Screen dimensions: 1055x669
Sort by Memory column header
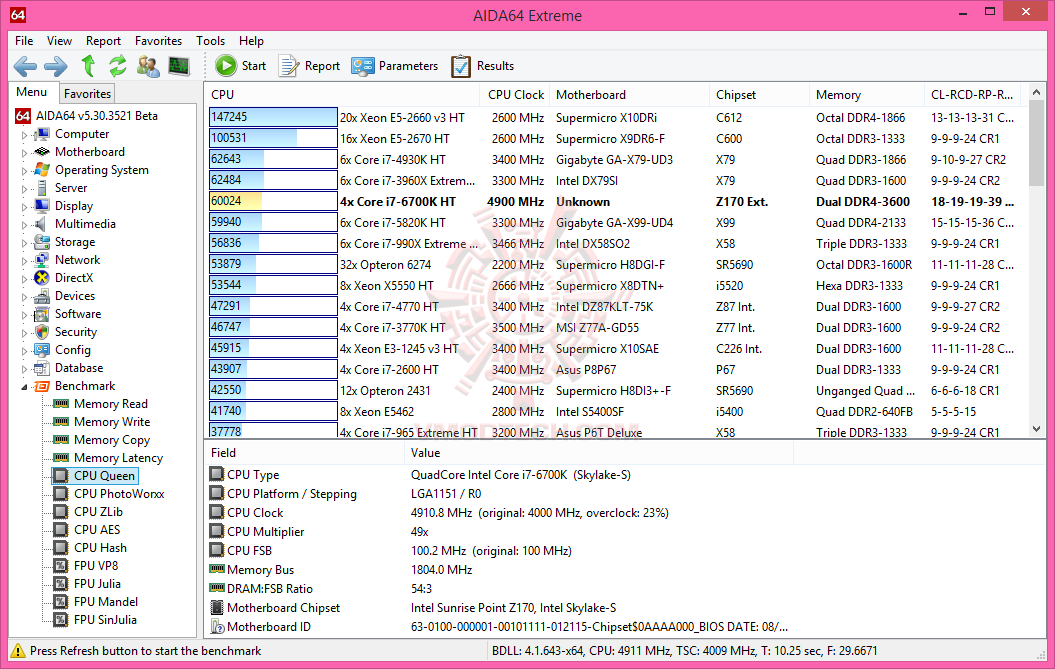point(867,95)
